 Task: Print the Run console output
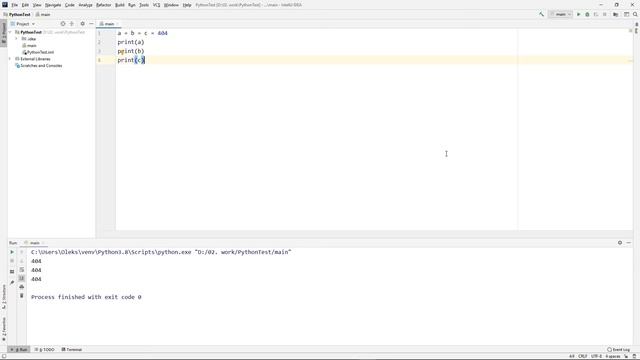click(x=22, y=287)
